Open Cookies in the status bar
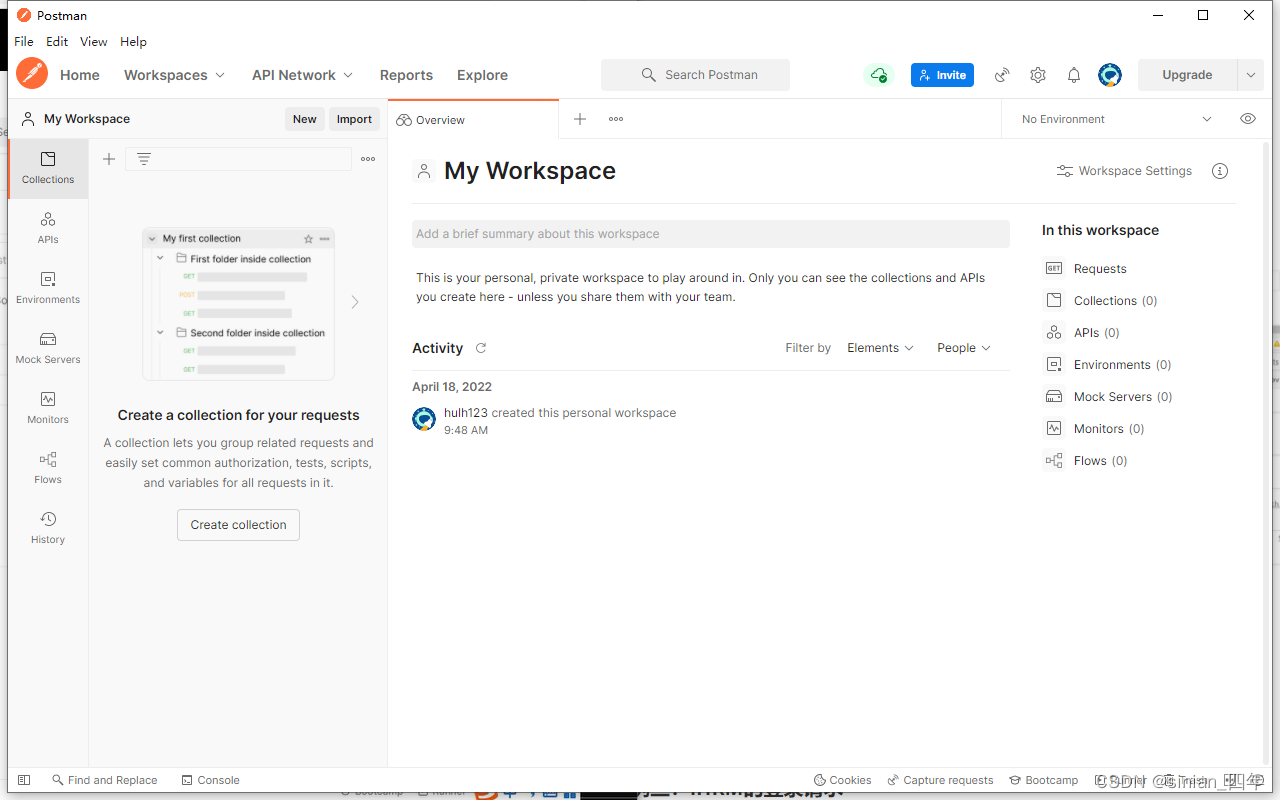 (x=842, y=780)
